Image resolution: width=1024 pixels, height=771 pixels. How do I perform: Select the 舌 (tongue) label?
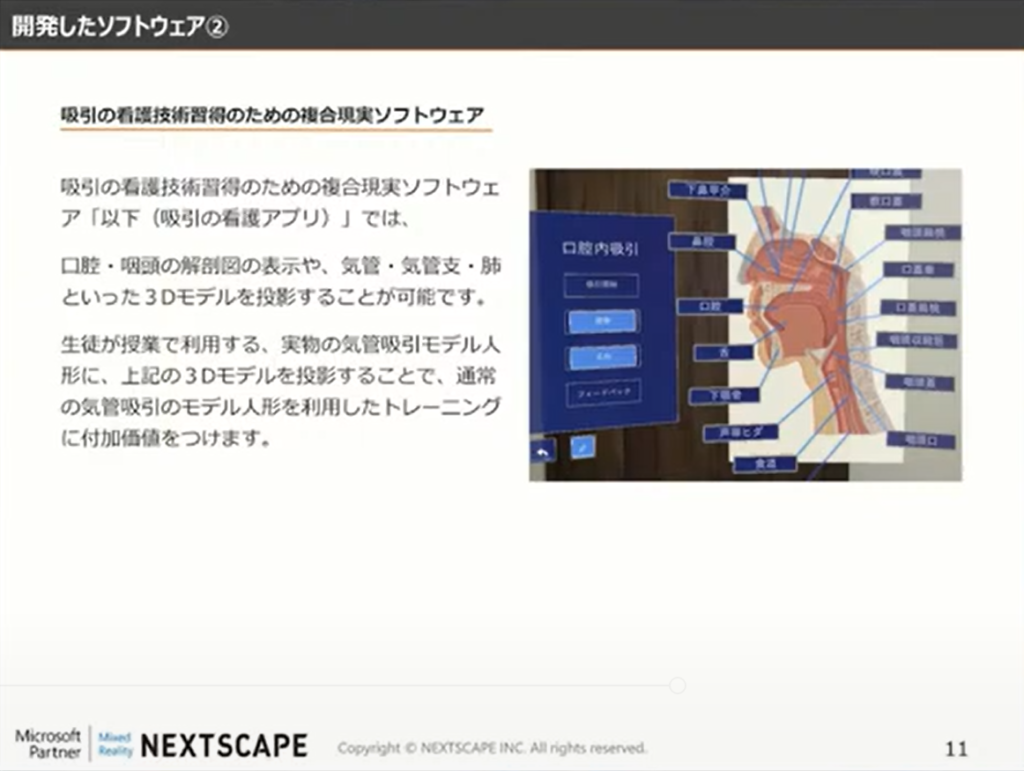pos(724,351)
